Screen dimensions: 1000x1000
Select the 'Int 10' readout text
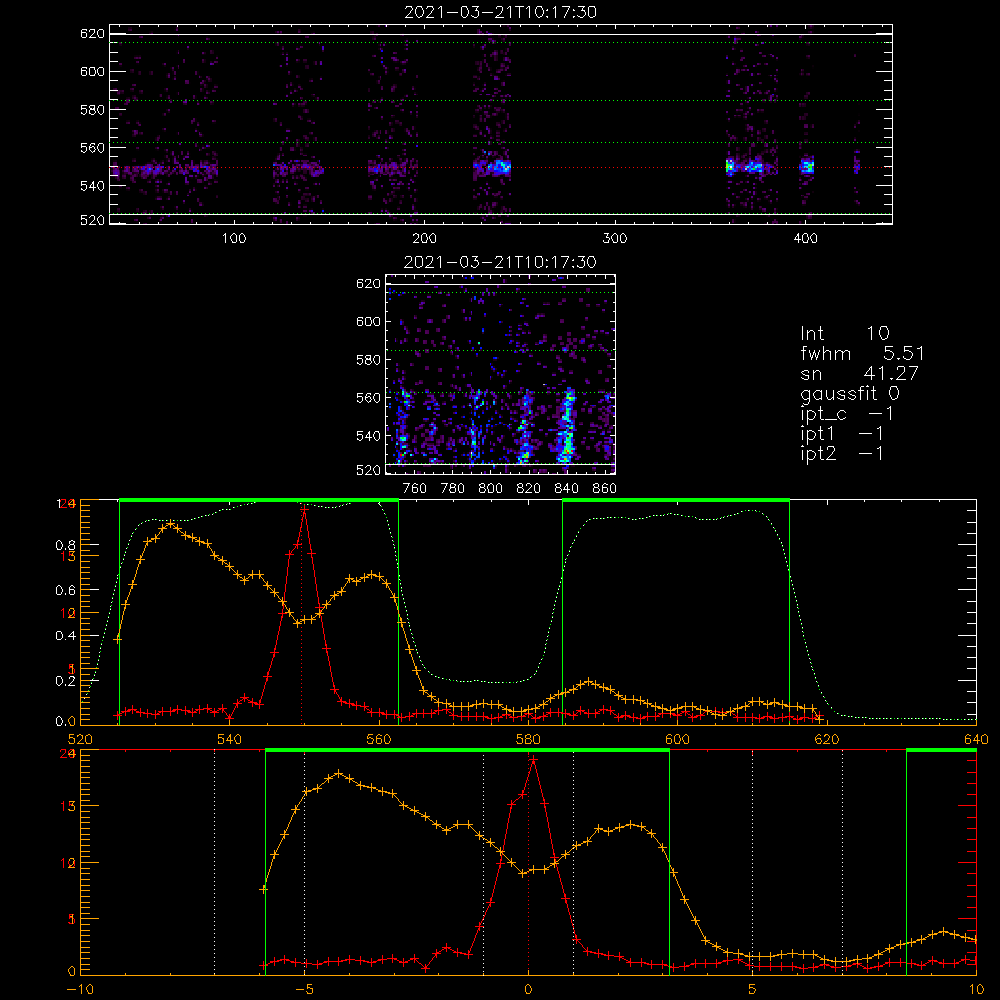click(844, 334)
